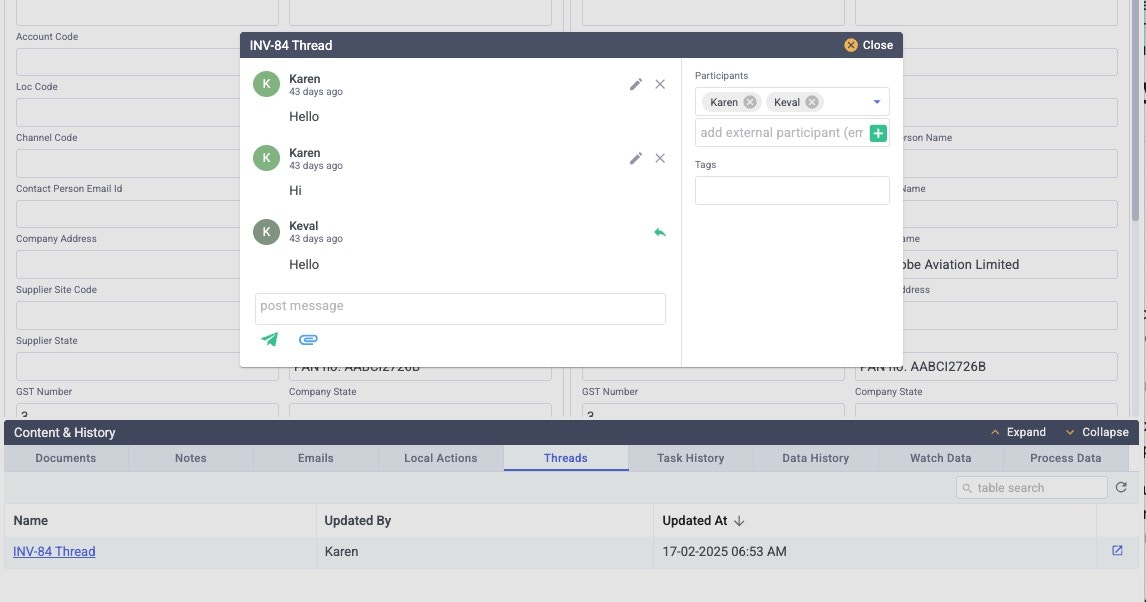Switch to the Documents tab
The width and height of the screenshot is (1146, 602).
(x=66, y=458)
